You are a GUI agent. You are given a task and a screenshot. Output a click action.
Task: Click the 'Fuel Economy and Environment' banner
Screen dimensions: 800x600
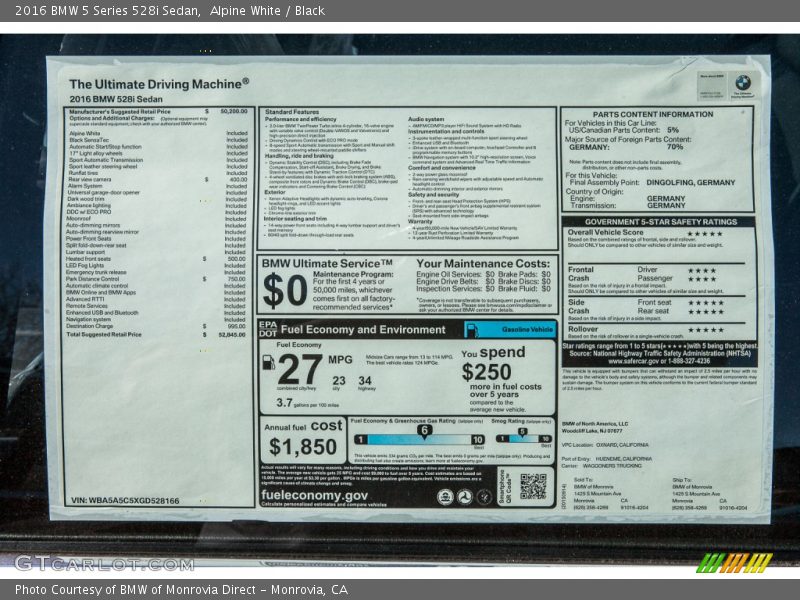click(x=363, y=330)
